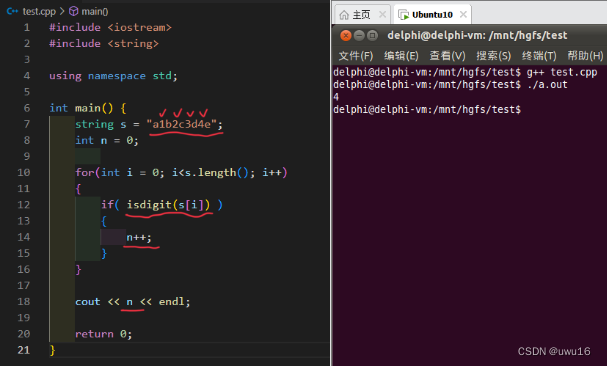Minimize the Ubuntu terminal window
Screen dimensions: 607x366
(359, 36)
